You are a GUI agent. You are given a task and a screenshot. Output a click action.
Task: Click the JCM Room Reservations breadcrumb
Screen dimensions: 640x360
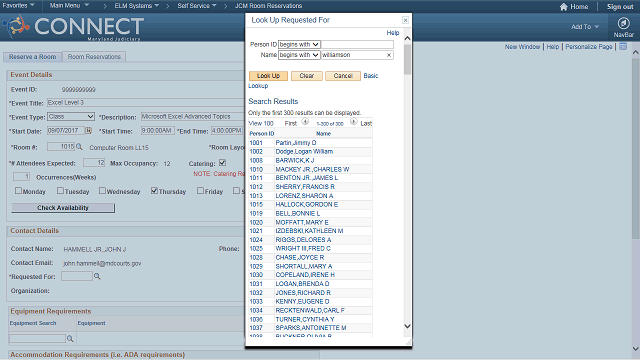[x=269, y=6]
